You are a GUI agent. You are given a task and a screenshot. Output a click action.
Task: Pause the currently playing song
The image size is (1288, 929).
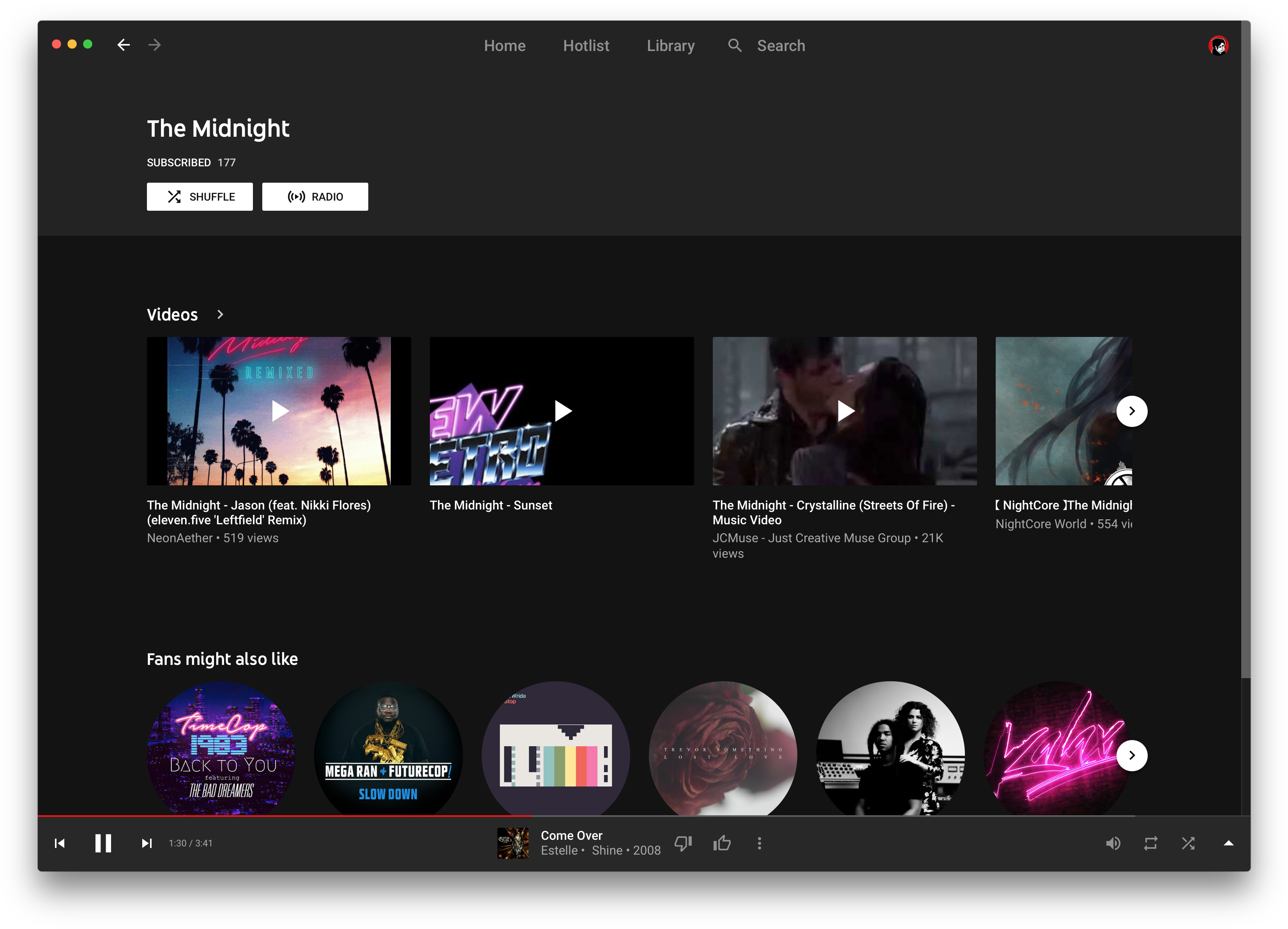[x=103, y=843]
